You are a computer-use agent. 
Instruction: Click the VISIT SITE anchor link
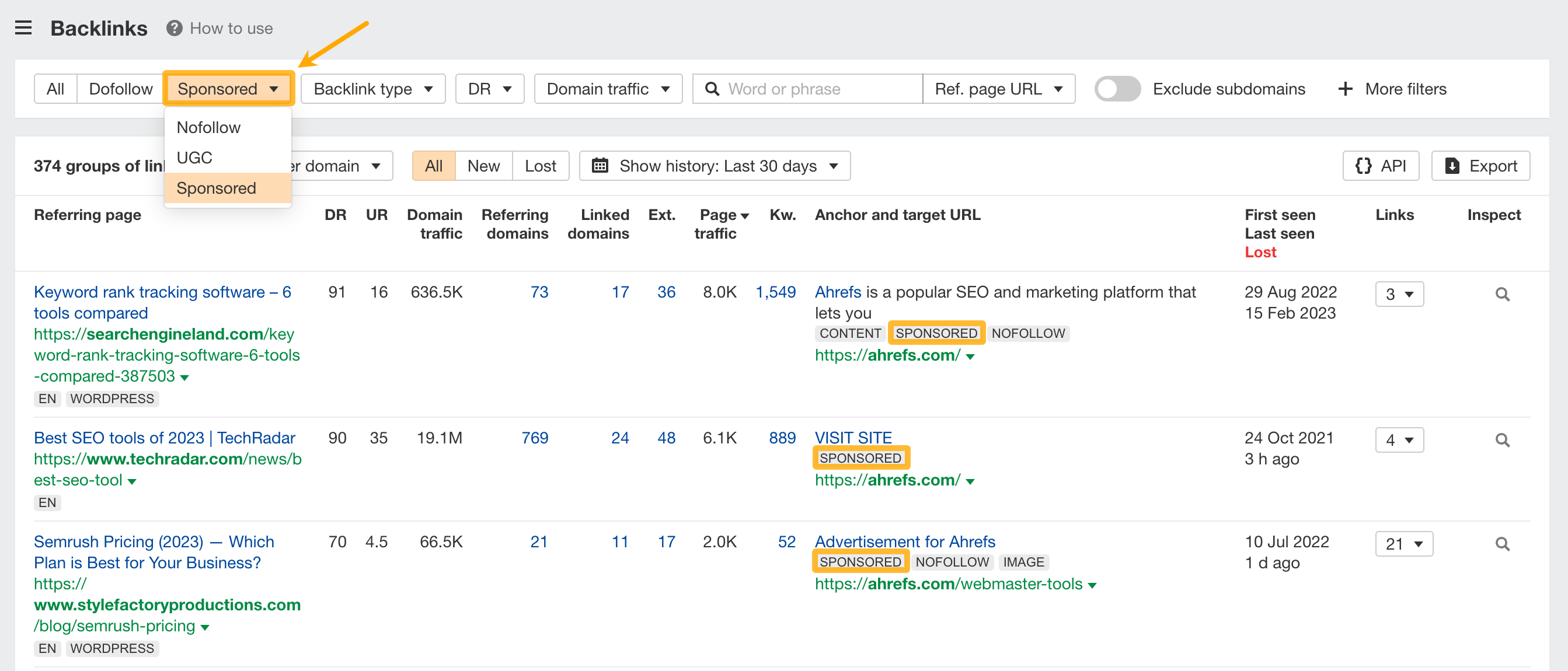(x=853, y=438)
